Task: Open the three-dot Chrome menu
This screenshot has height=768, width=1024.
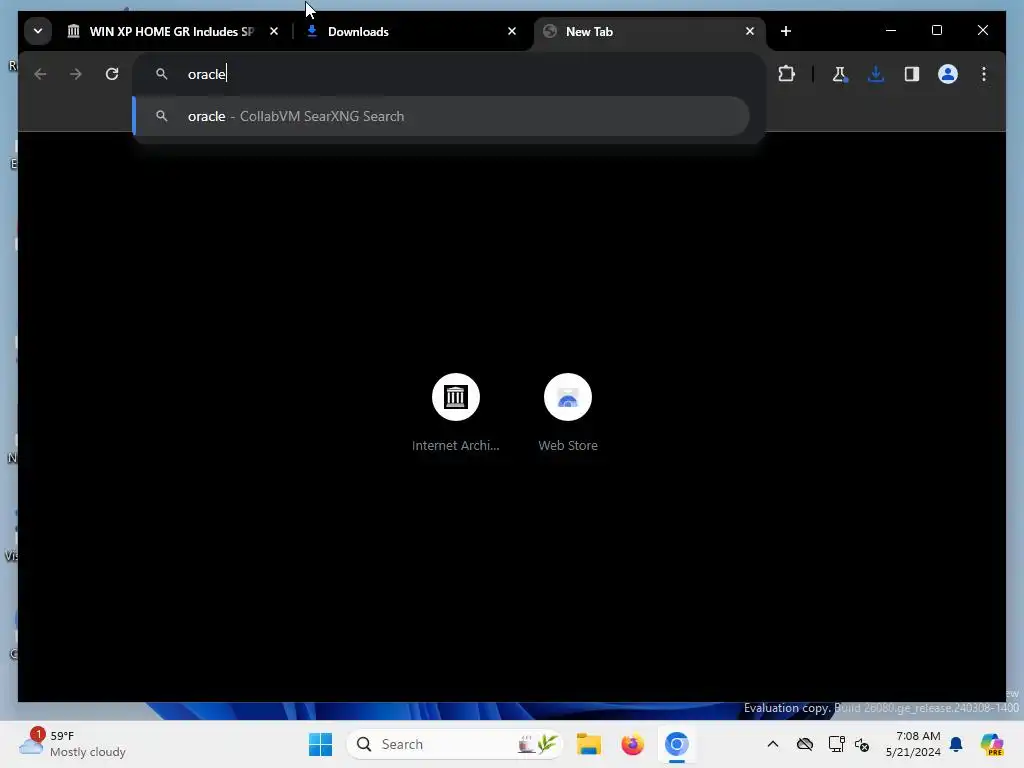Action: (984, 74)
